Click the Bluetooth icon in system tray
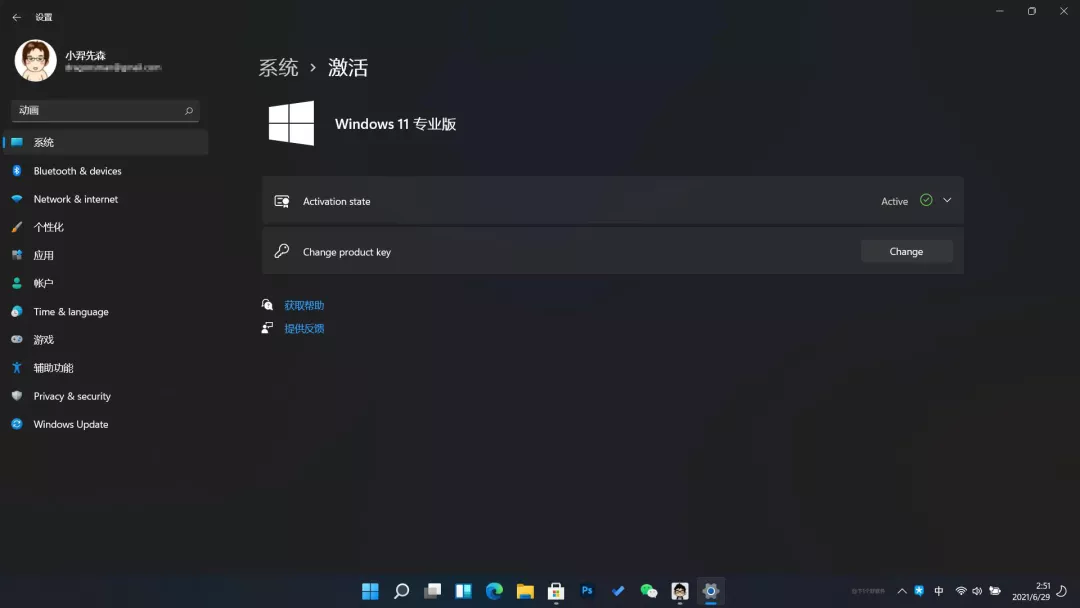The height and width of the screenshot is (608, 1080). [919, 591]
